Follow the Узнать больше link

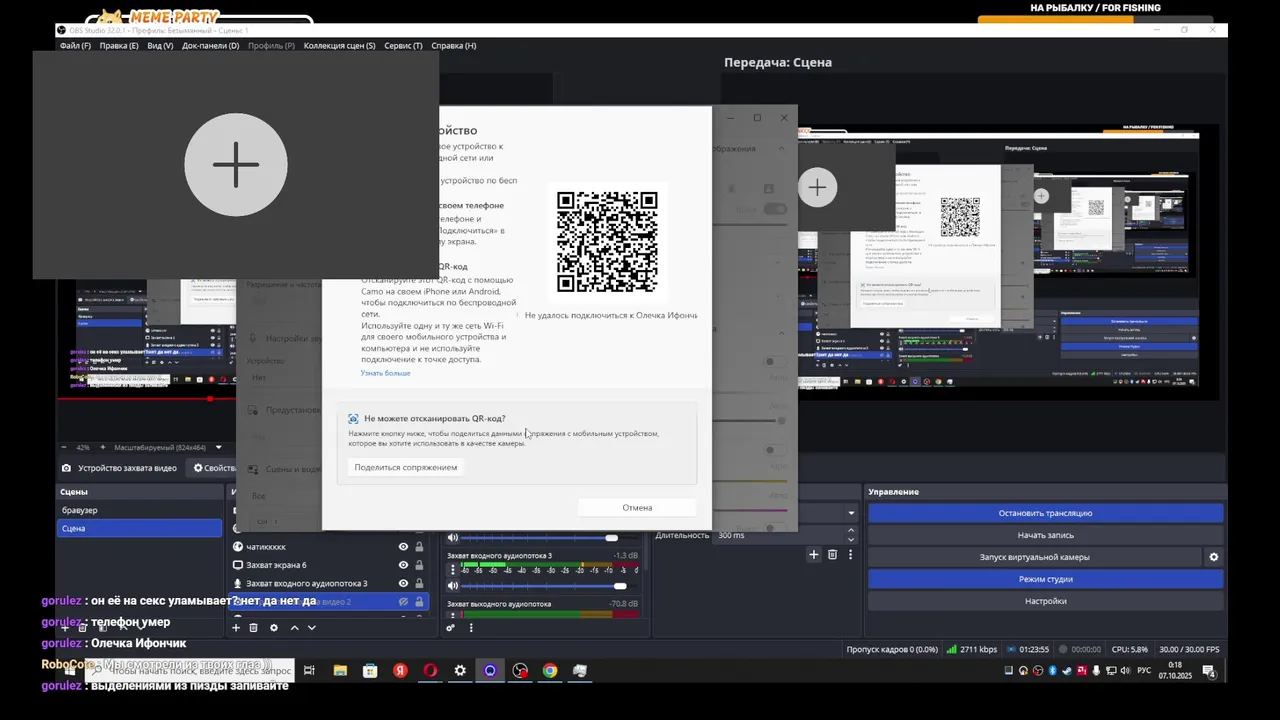[385, 373]
